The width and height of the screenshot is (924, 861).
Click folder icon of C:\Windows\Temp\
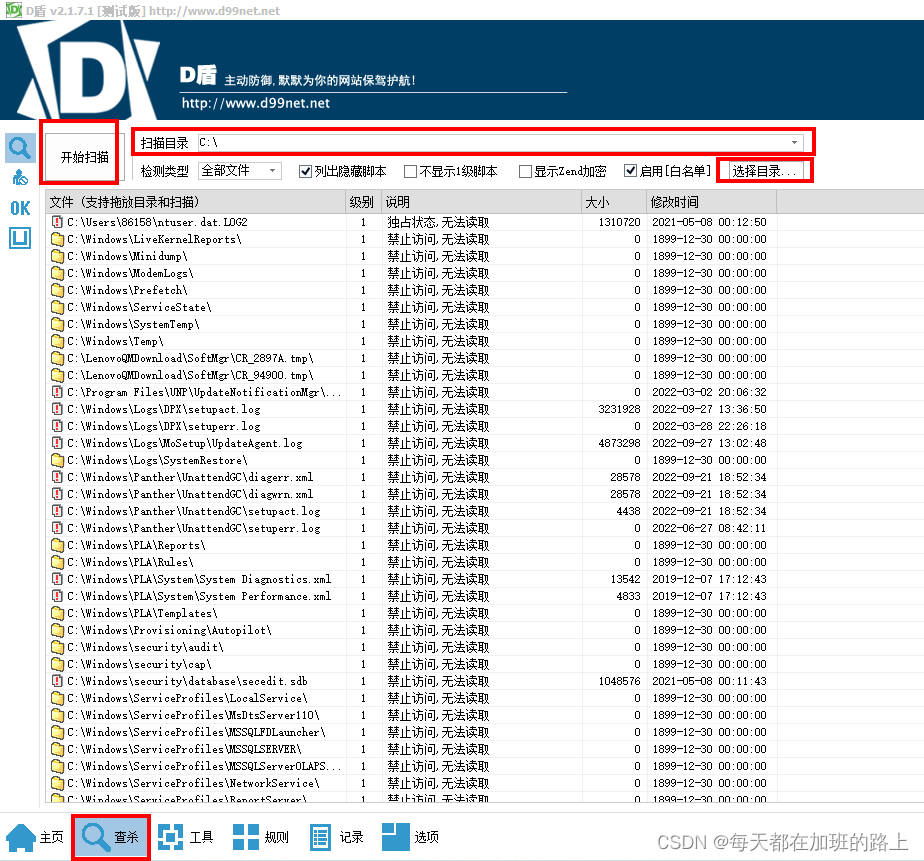(57, 341)
